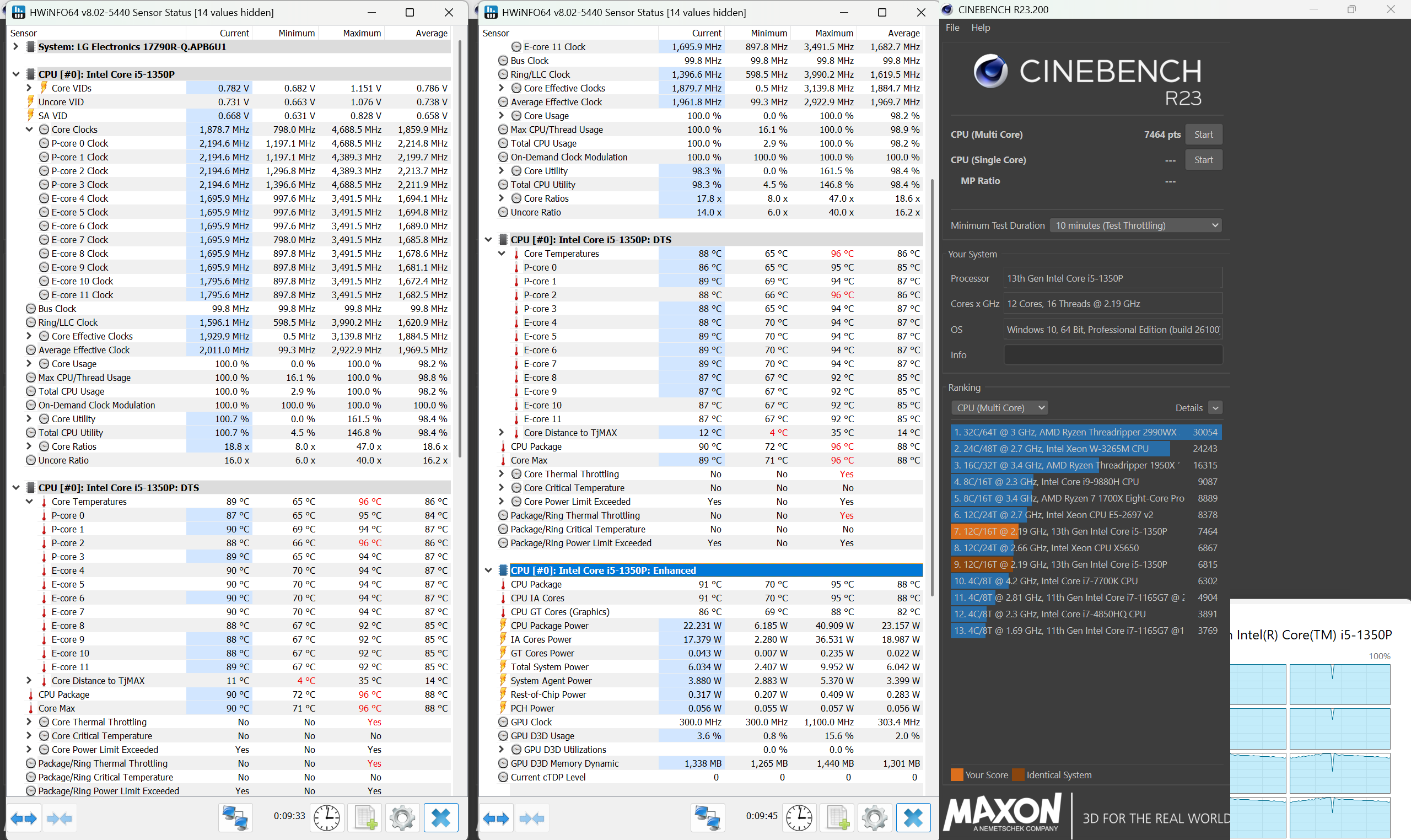
Task: Open remote network monitor icon in right HWiNFO window
Action: coord(708,818)
